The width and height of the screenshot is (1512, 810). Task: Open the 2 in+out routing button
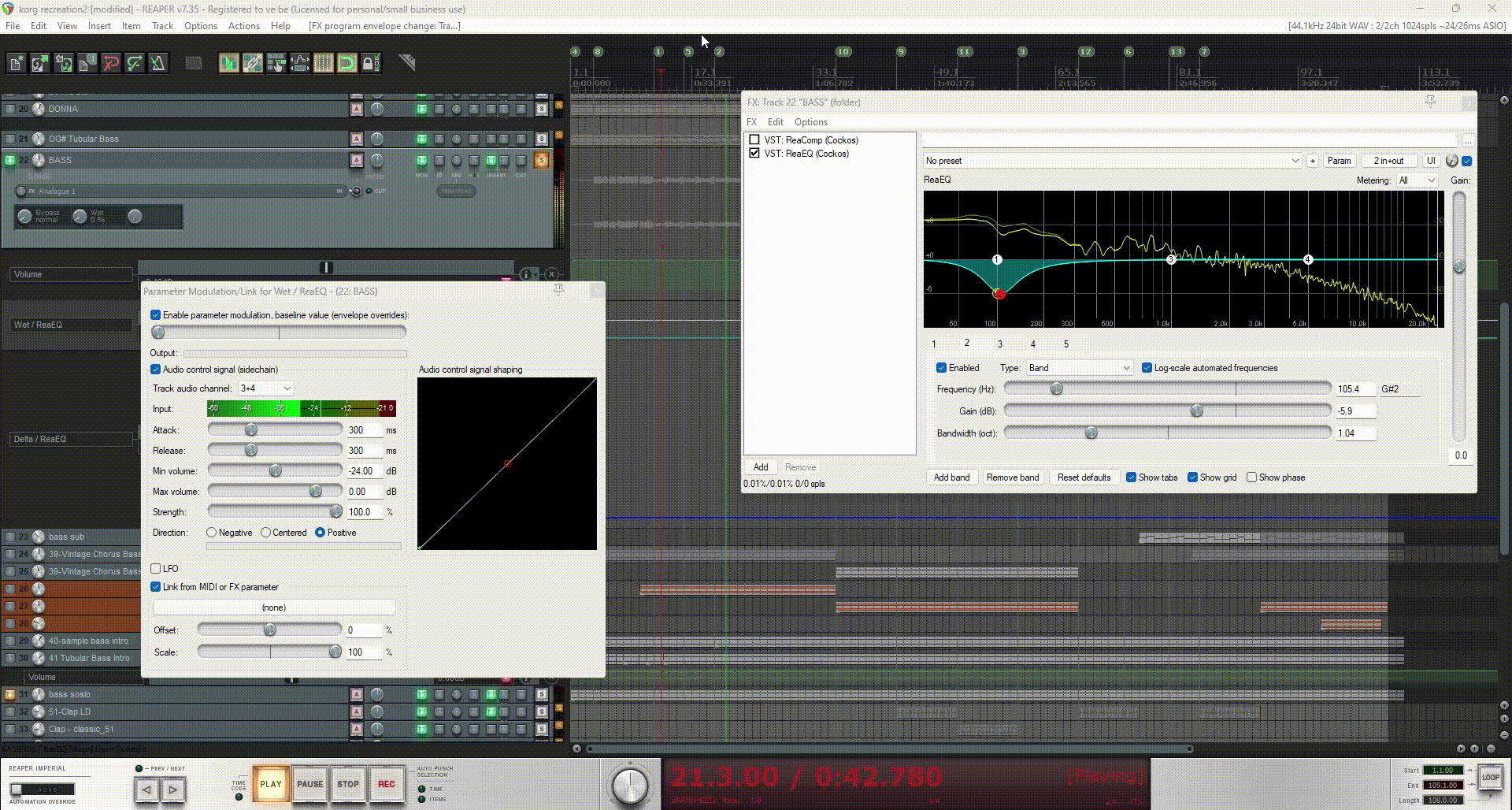click(1389, 161)
